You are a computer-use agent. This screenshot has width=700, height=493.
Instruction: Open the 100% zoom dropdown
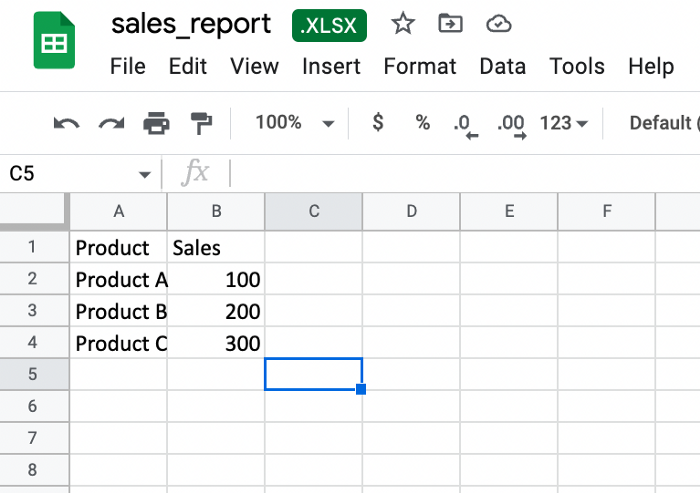pos(295,123)
